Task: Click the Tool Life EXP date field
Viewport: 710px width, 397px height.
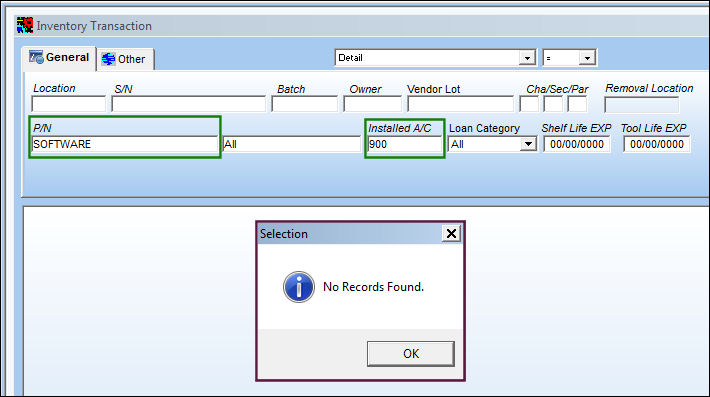Action: pos(657,144)
